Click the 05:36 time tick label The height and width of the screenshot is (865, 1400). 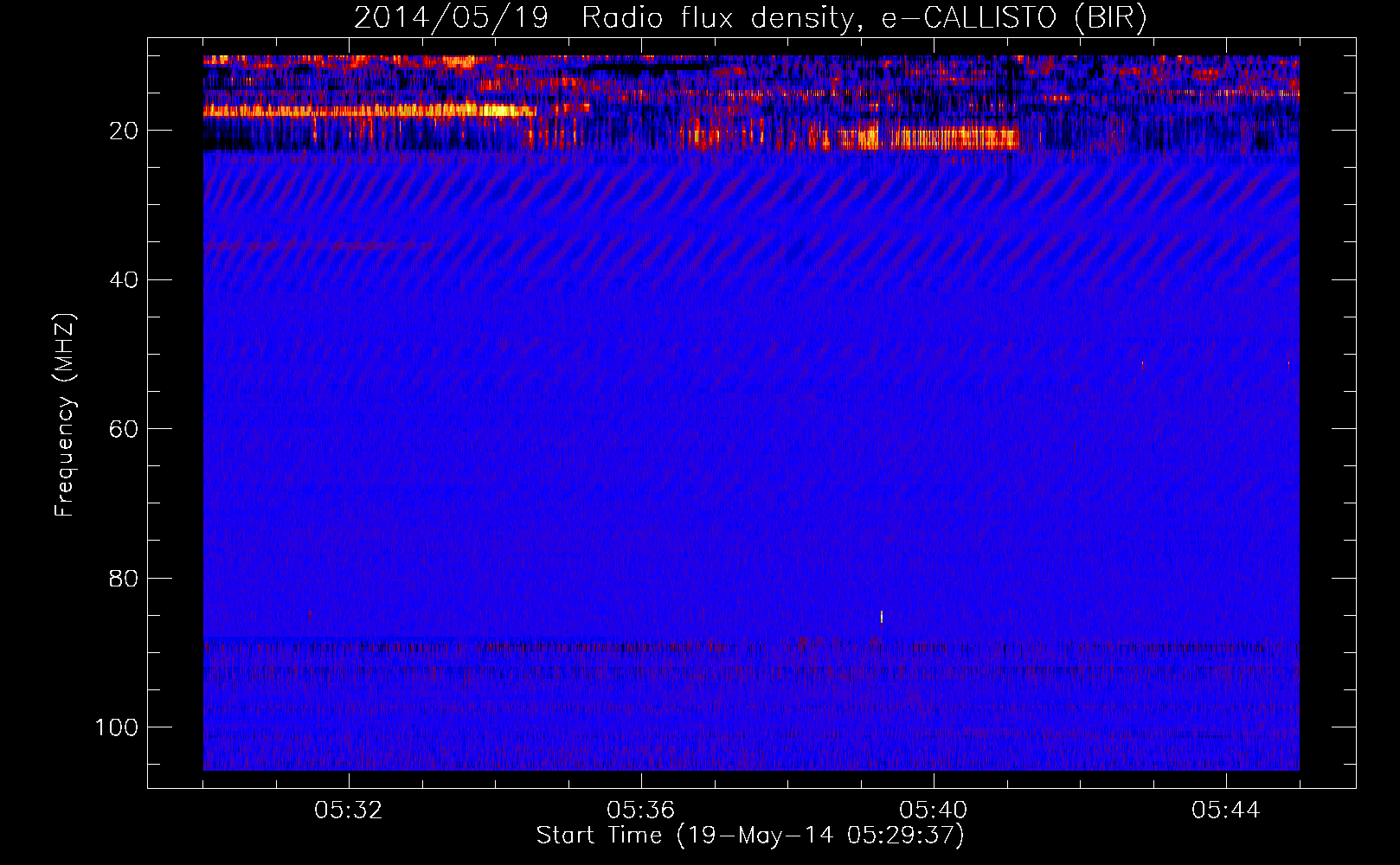click(640, 811)
